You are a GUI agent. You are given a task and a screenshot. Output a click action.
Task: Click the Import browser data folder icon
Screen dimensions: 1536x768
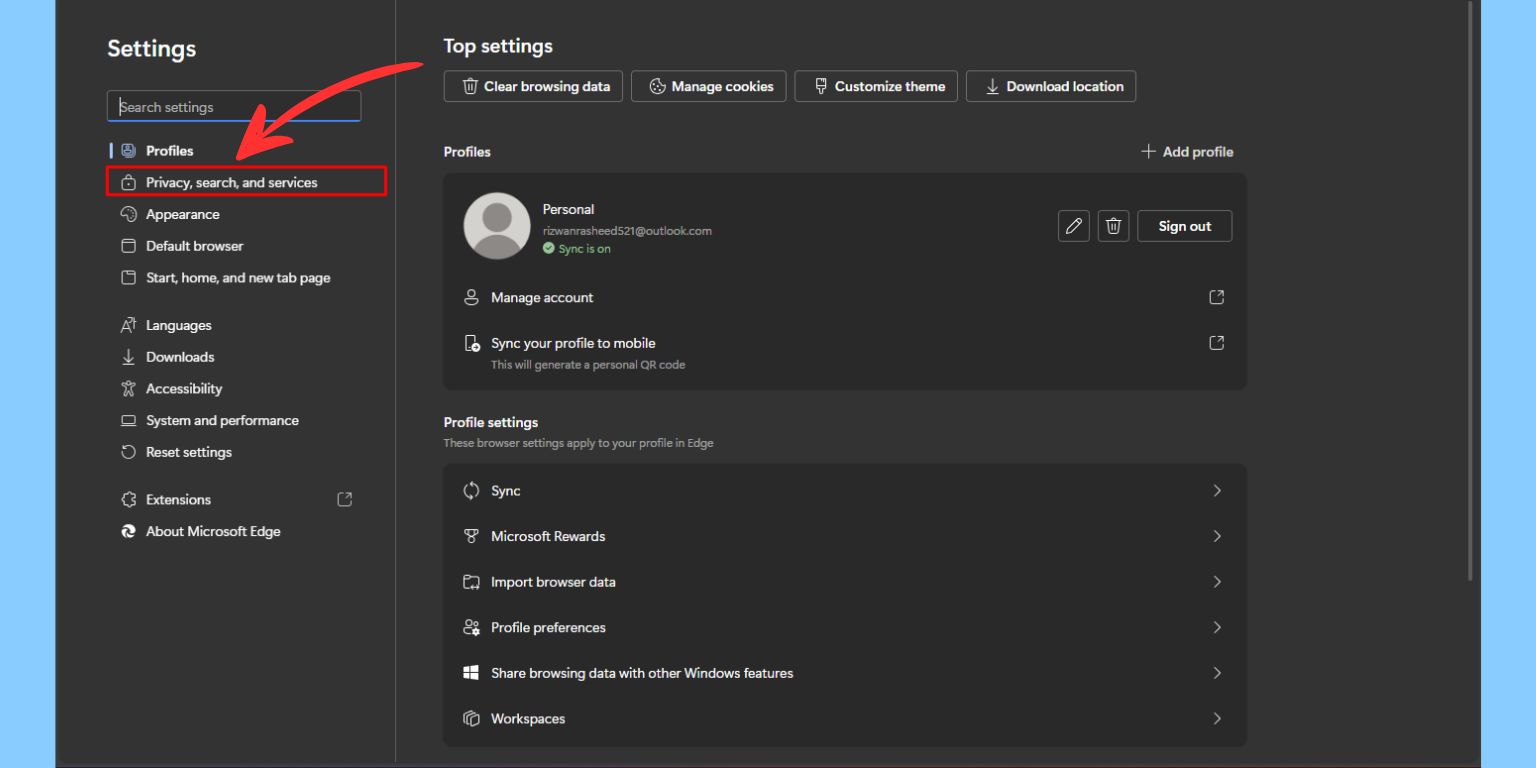point(472,582)
